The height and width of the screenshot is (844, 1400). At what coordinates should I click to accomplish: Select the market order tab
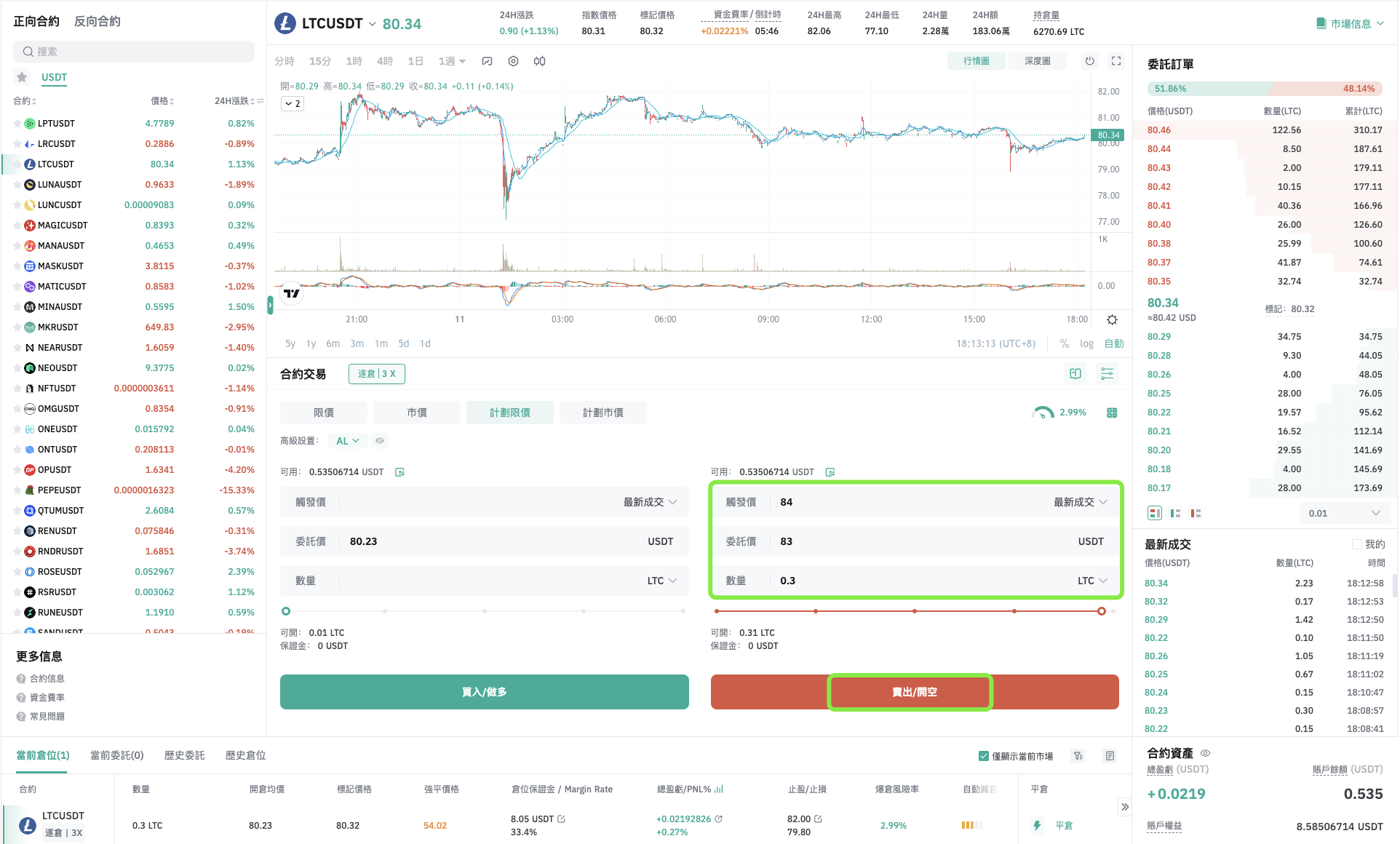pyautogui.click(x=417, y=413)
